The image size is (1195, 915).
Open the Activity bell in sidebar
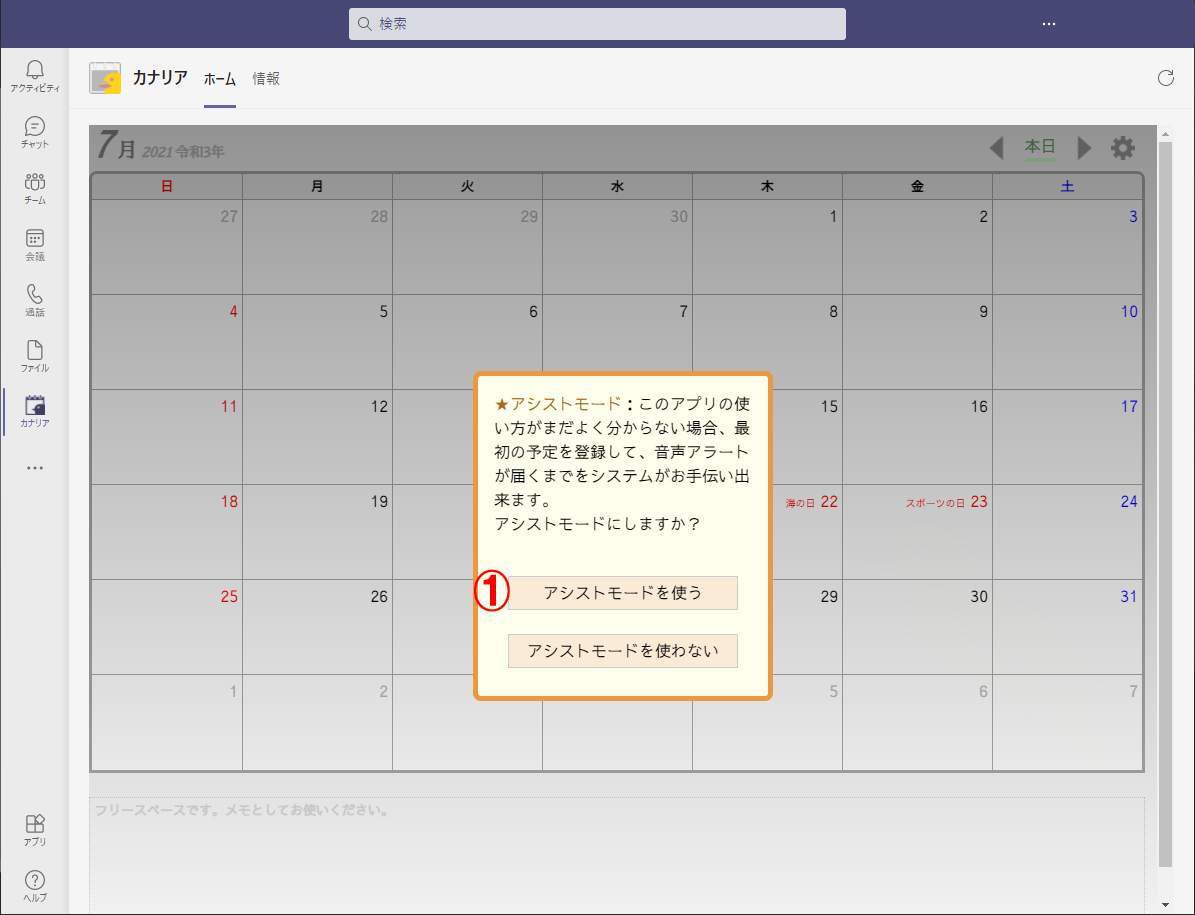34,76
